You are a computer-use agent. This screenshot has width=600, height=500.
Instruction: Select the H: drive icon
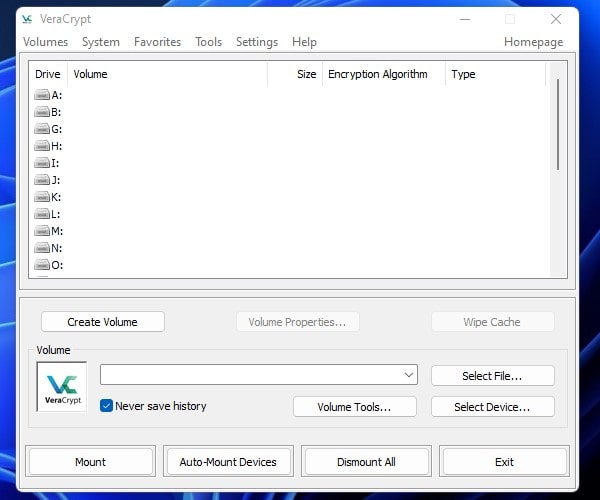click(x=42, y=146)
